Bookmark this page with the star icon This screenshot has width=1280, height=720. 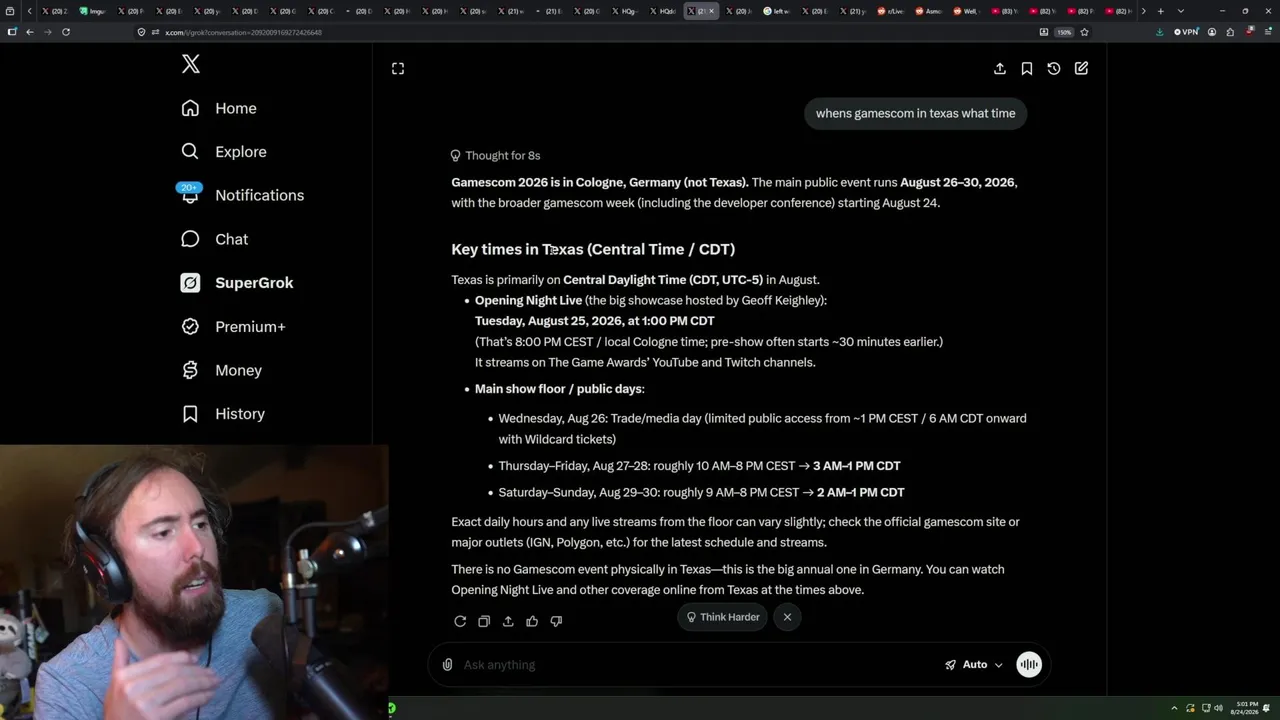(x=1084, y=32)
